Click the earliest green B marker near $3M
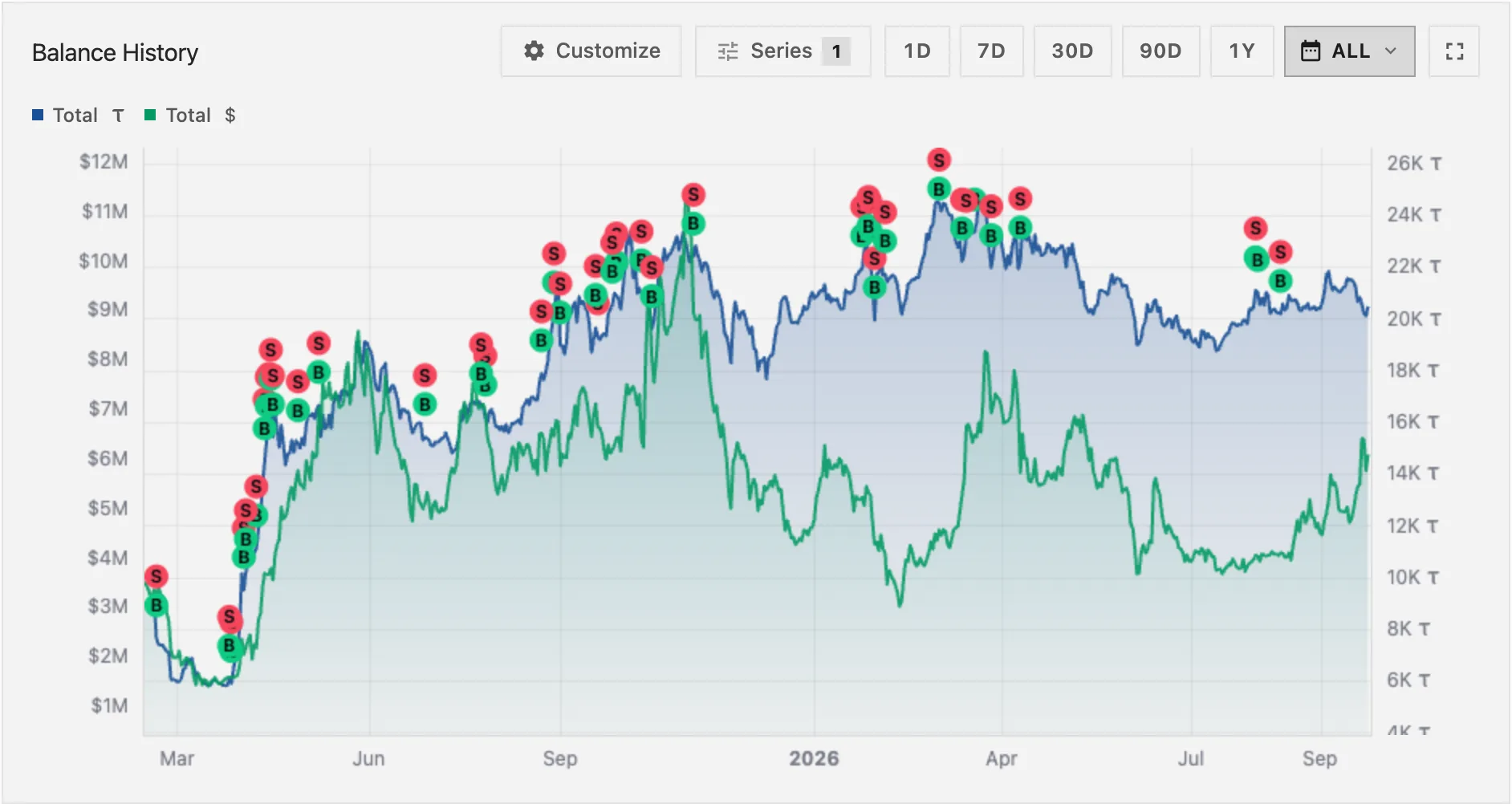This screenshot has width=1512, height=804. [156, 605]
